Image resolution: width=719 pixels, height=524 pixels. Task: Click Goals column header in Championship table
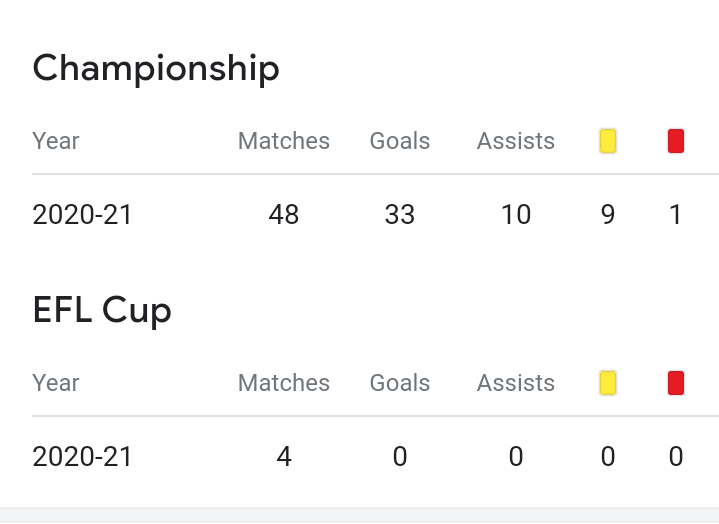(400, 141)
